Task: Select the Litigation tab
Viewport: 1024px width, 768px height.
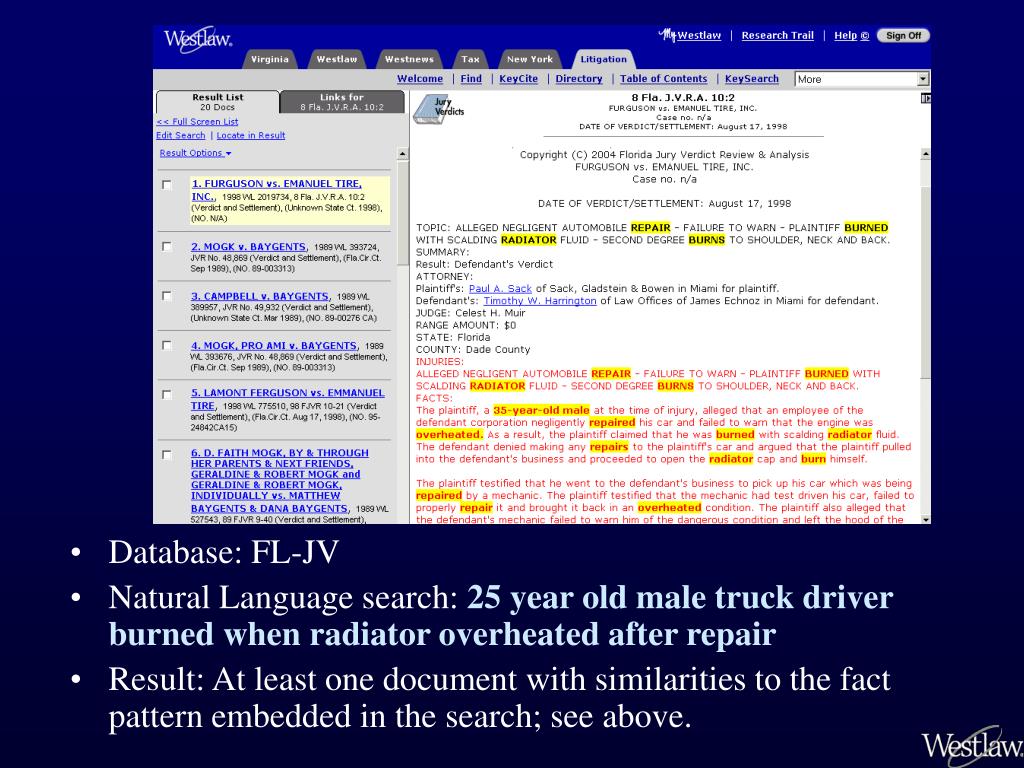Action: click(x=603, y=59)
